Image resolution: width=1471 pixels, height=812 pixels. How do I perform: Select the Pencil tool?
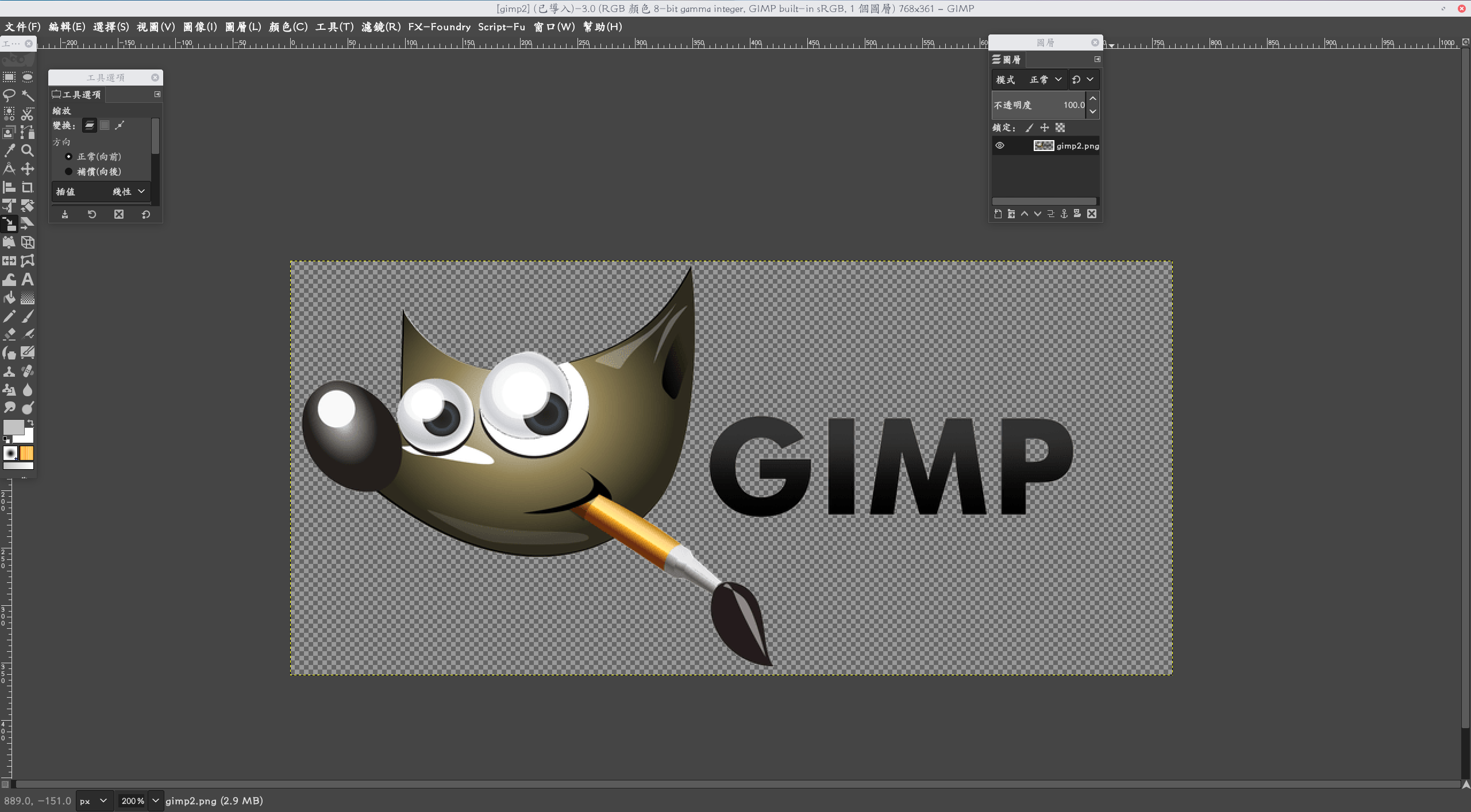click(x=9, y=316)
